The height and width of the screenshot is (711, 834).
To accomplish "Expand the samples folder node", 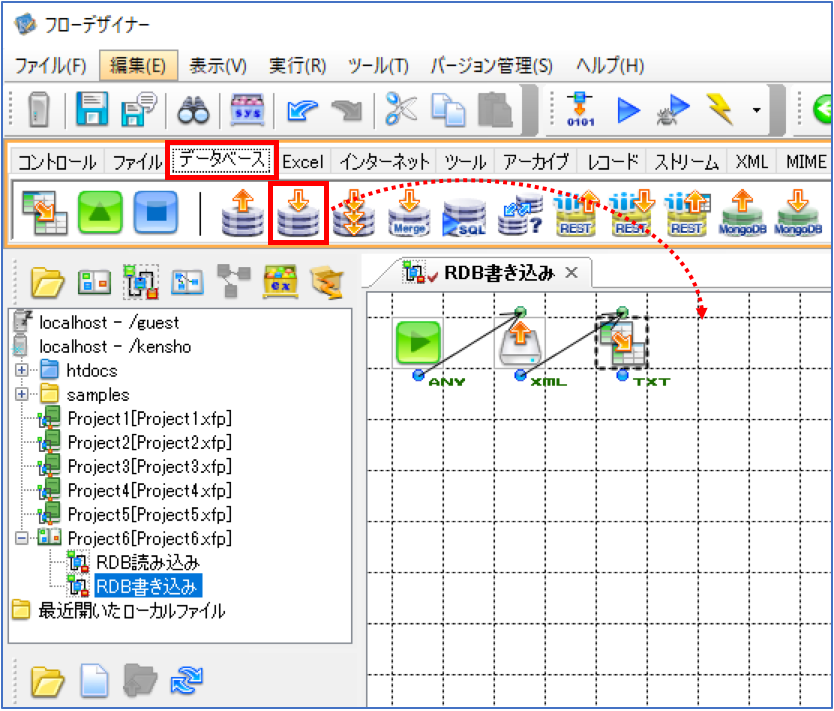I will [x=22, y=394].
